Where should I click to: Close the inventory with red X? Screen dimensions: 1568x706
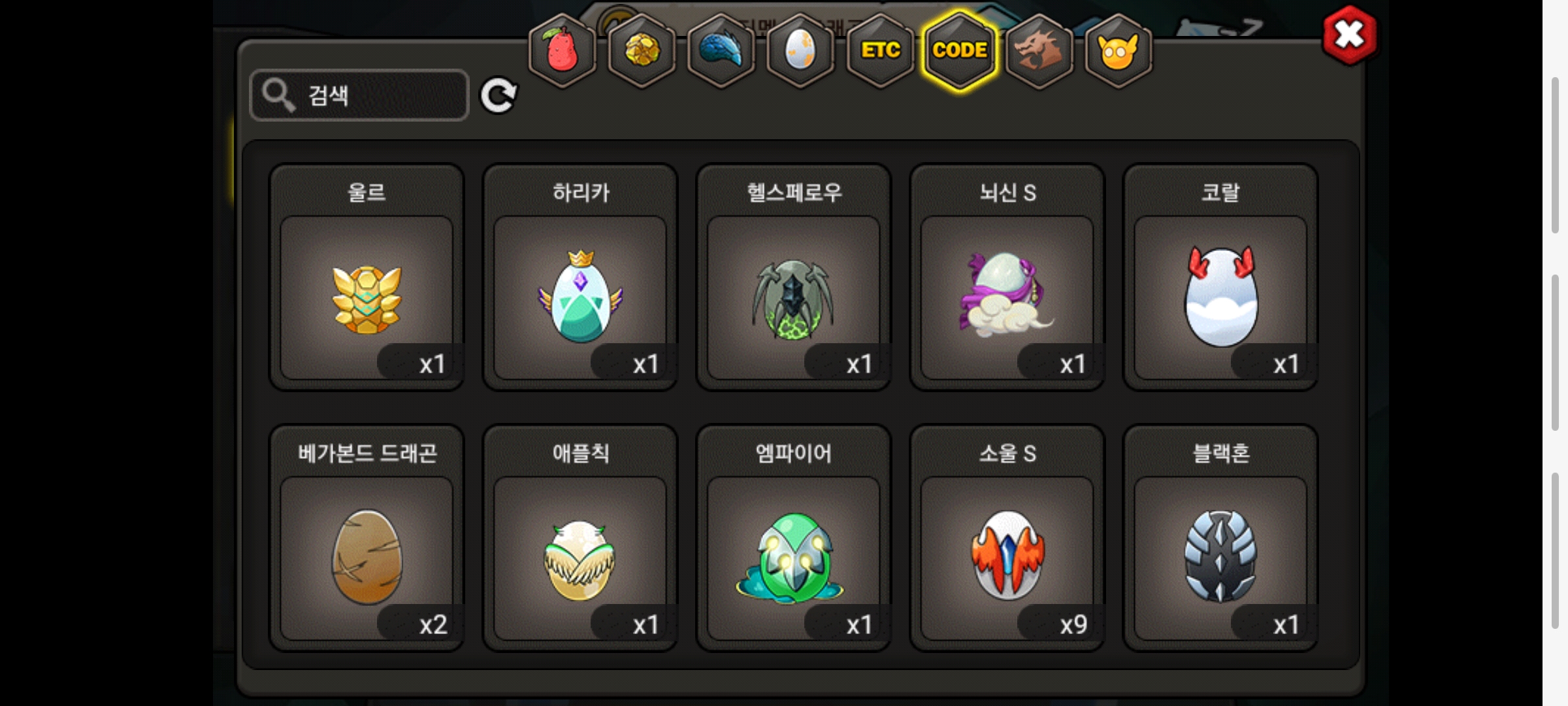click(x=1349, y=35)
